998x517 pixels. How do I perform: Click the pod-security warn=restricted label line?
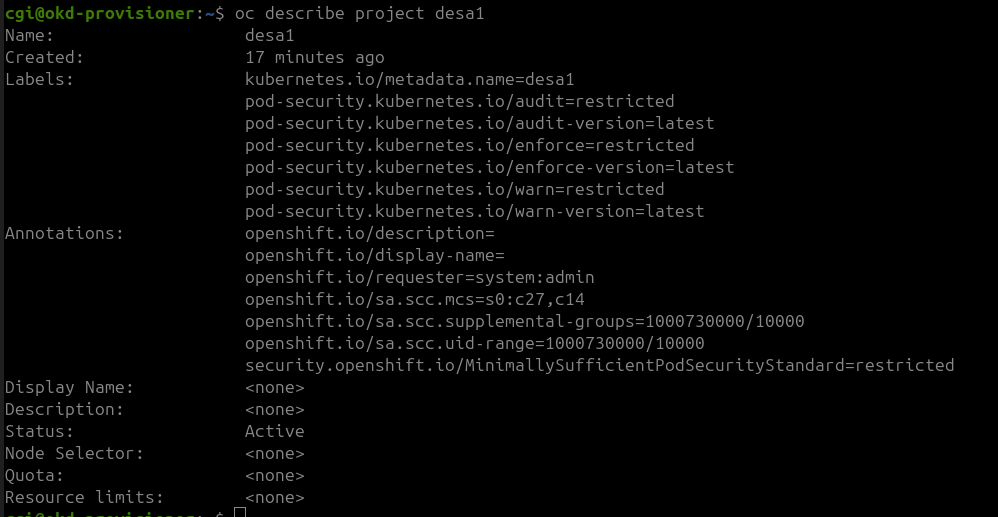454,190
